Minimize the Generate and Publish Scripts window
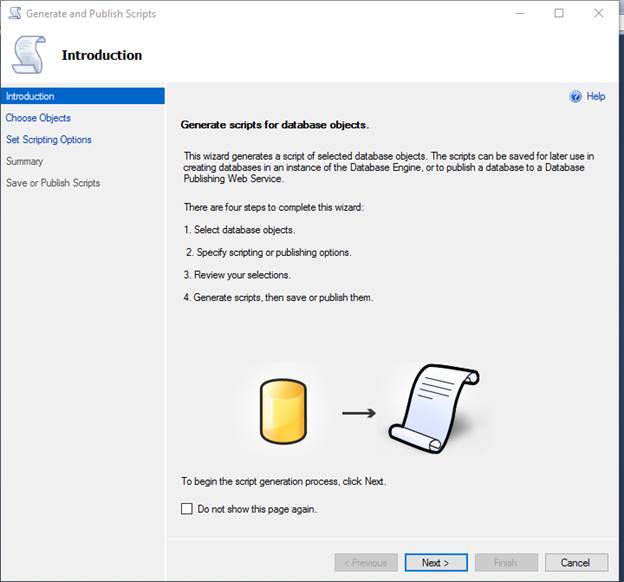624x582 pixels. click(x=520, y=13)
